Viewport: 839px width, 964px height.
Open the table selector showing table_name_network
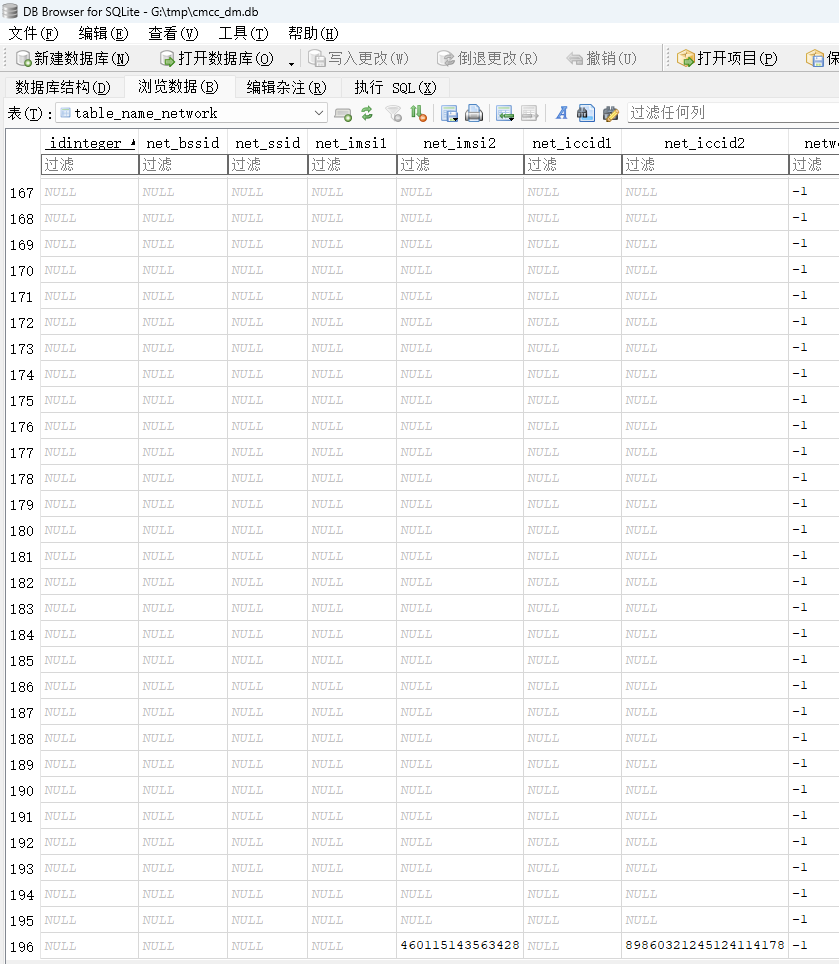click(x=191, y=113)
